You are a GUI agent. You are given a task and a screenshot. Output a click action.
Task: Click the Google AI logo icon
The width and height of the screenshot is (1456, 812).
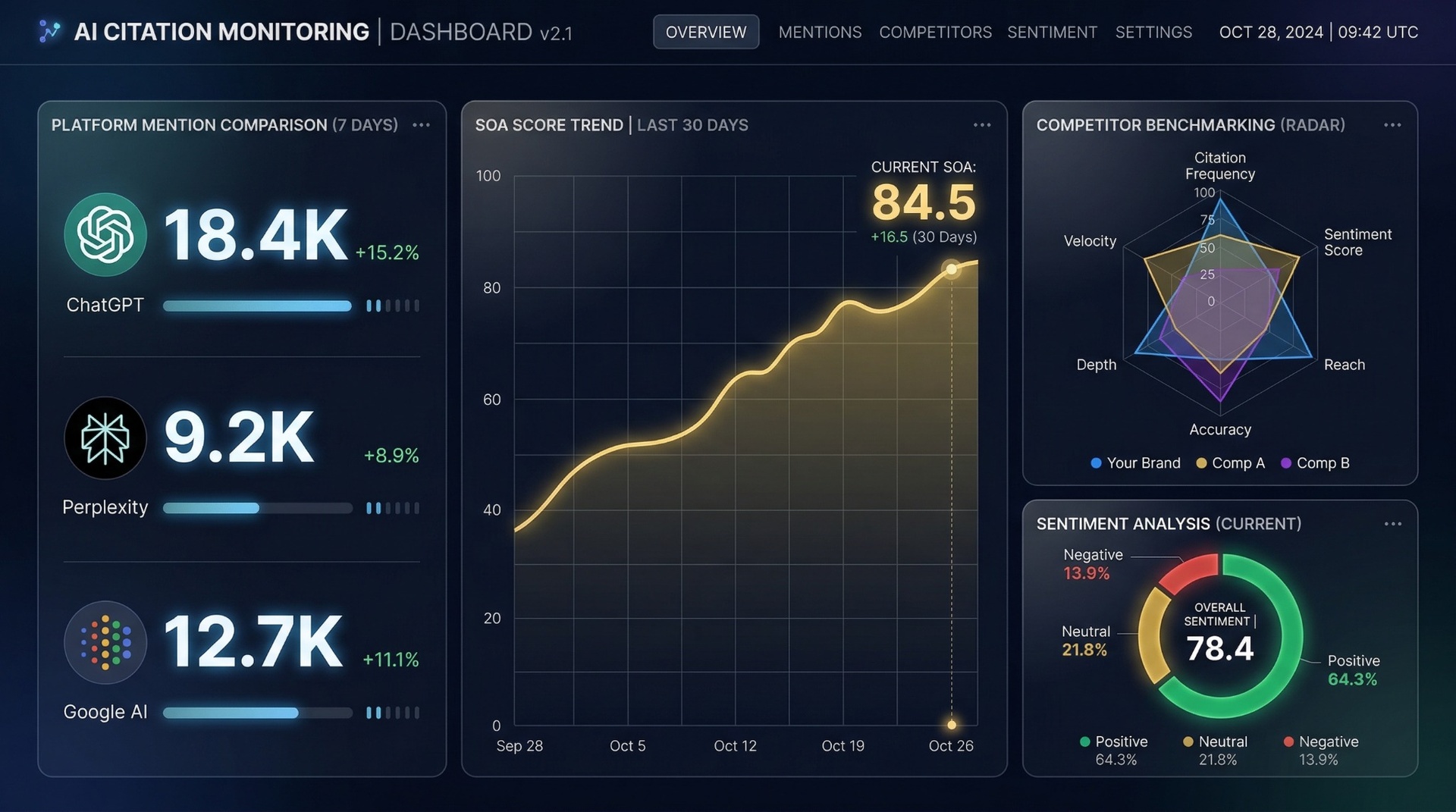click(105, 642)
